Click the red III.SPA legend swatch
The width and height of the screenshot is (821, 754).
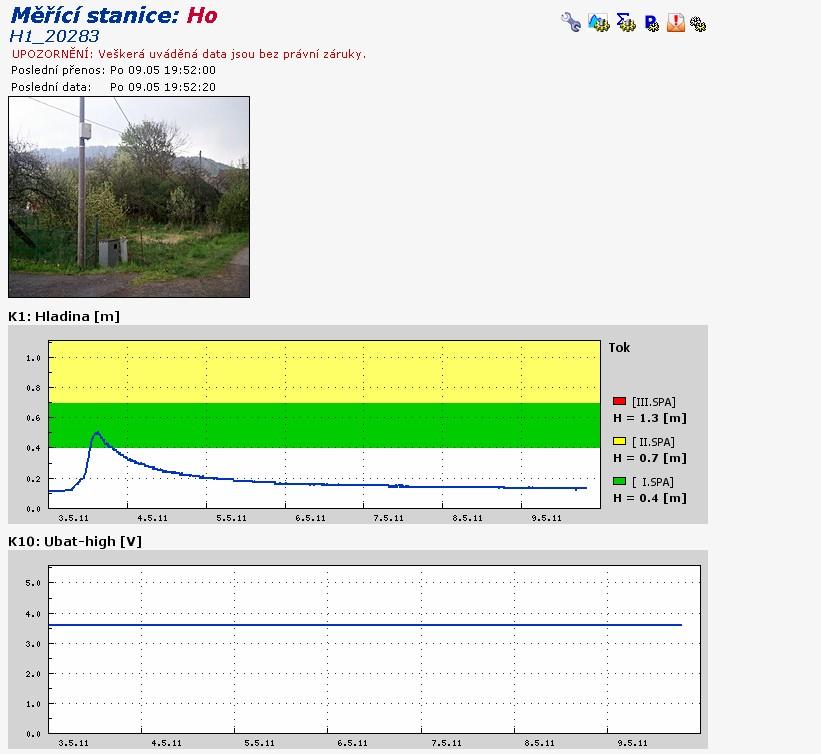[619, 401]
